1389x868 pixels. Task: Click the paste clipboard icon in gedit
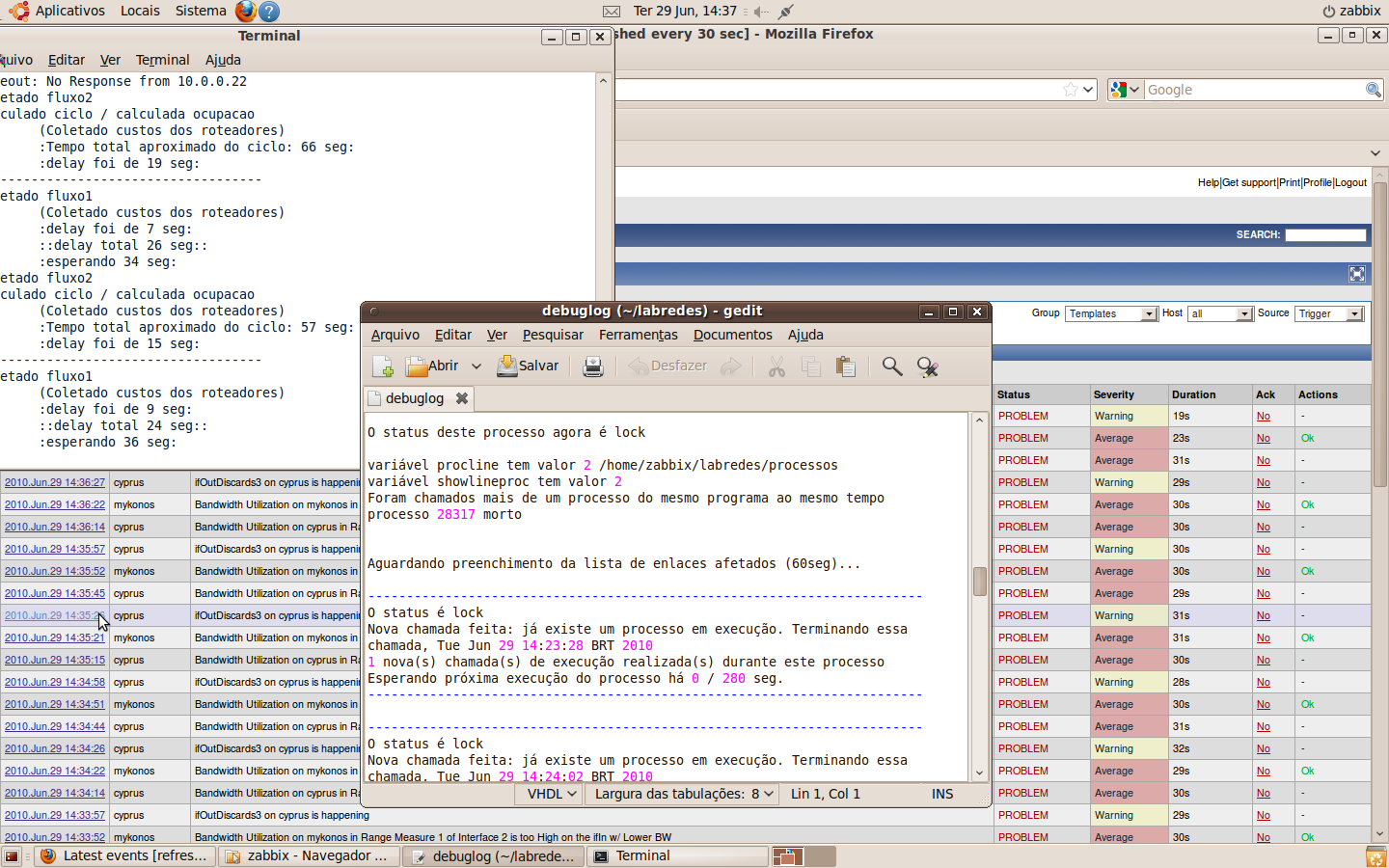point(846,366)
